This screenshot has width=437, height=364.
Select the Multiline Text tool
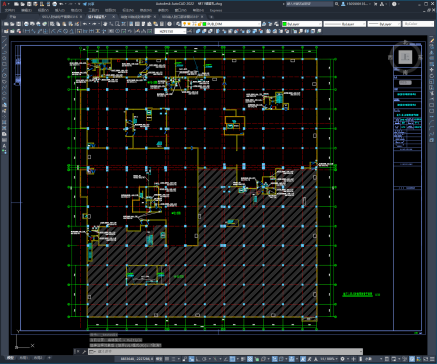pyautogui.click(x=4, y=145)
